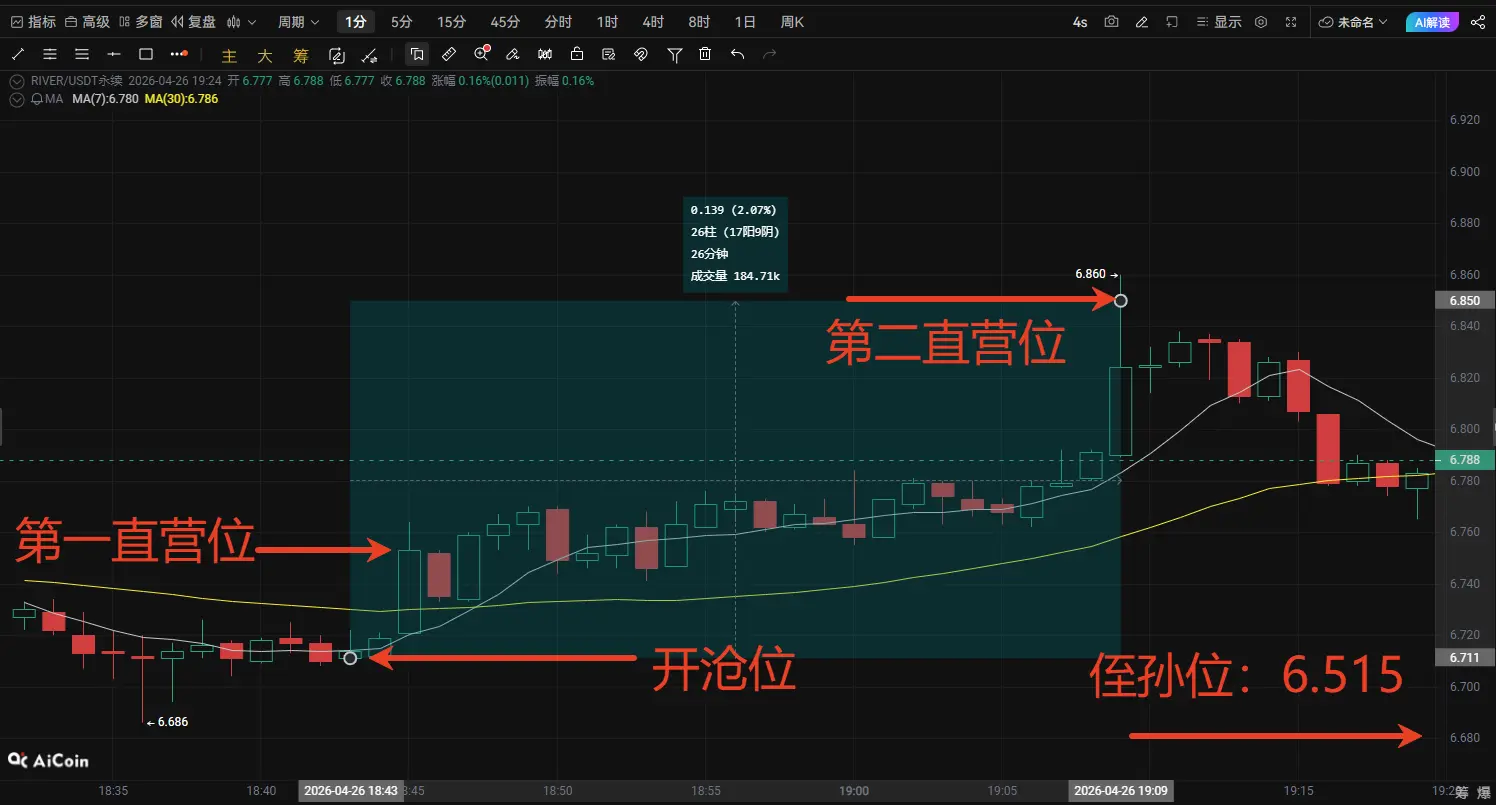Viewport: 1496px width, 805px height.
Task: Start 复盘 replay mode
Action: [193, 22]
